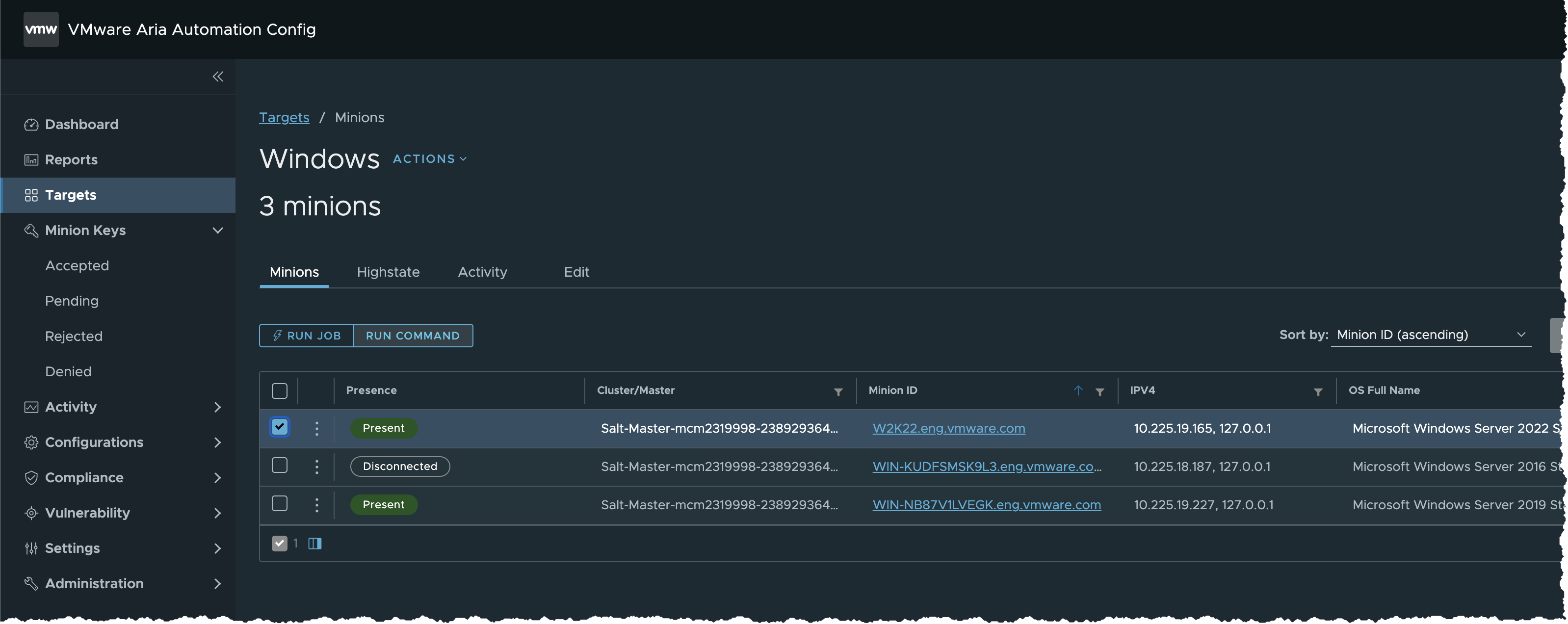
Task: Click the Administration wrench icon
Action: 31,583
